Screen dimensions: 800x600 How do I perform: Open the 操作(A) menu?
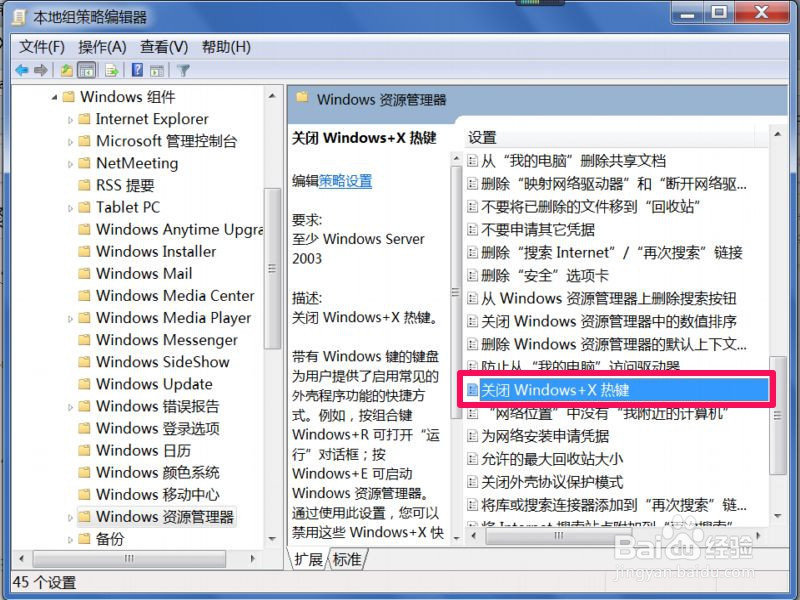102,47
